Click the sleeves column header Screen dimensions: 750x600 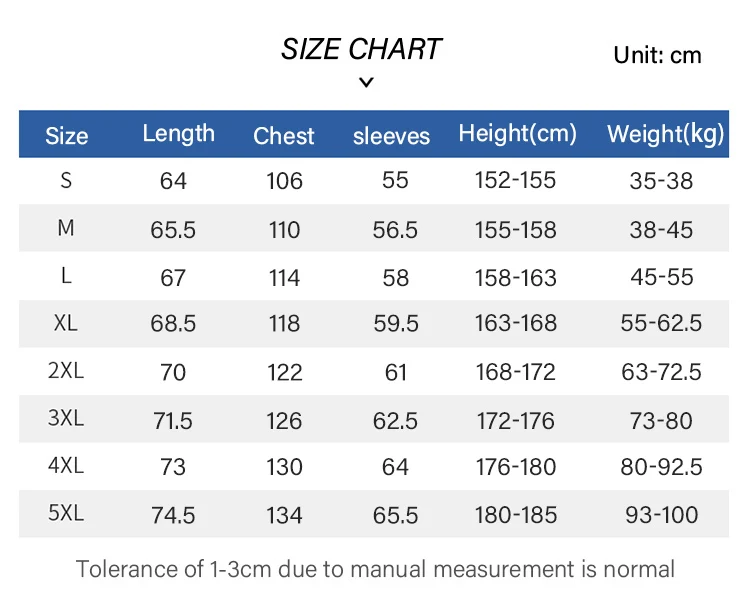coord(391,136)
